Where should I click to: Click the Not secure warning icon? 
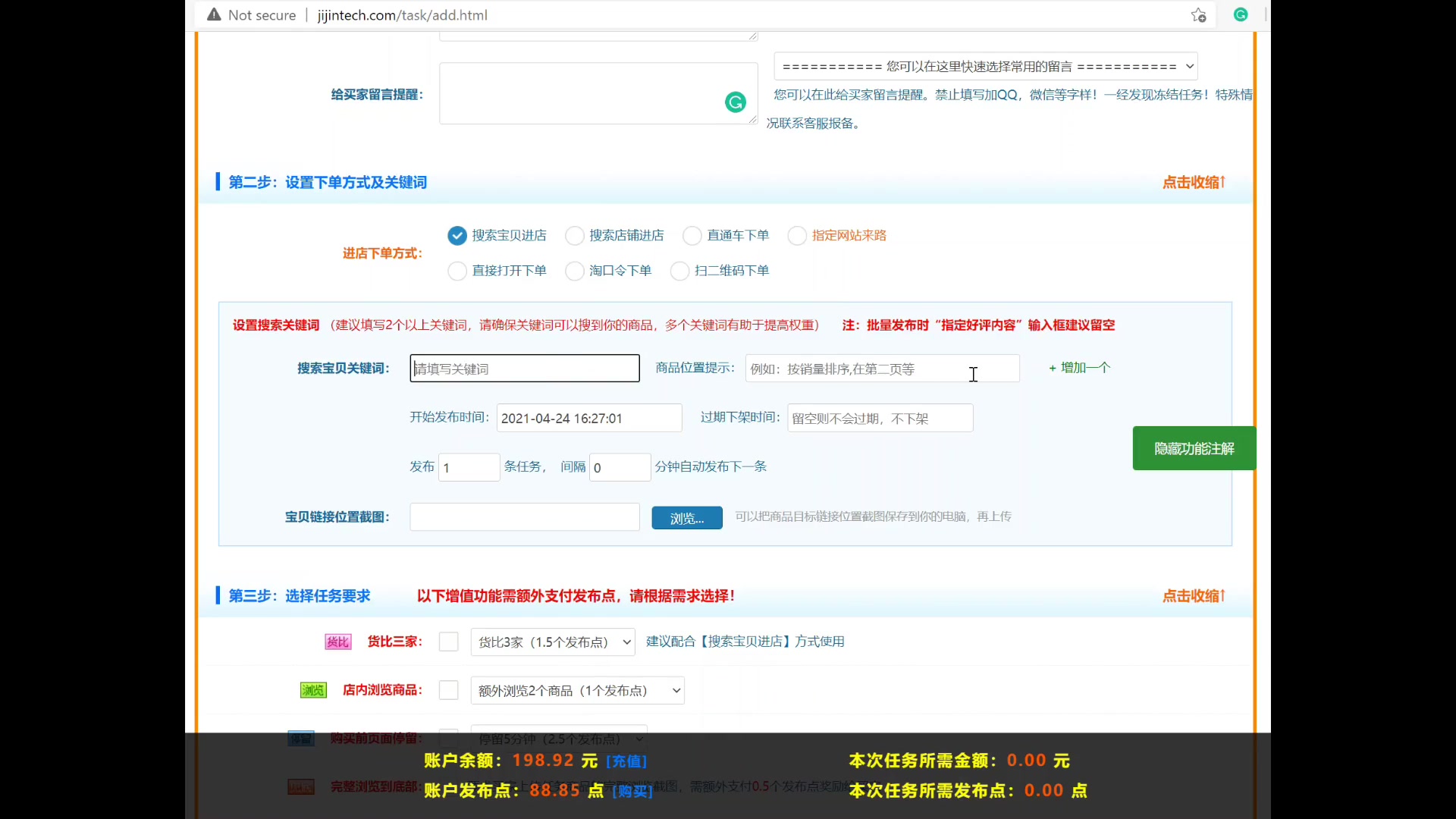(x=215, y=15)
